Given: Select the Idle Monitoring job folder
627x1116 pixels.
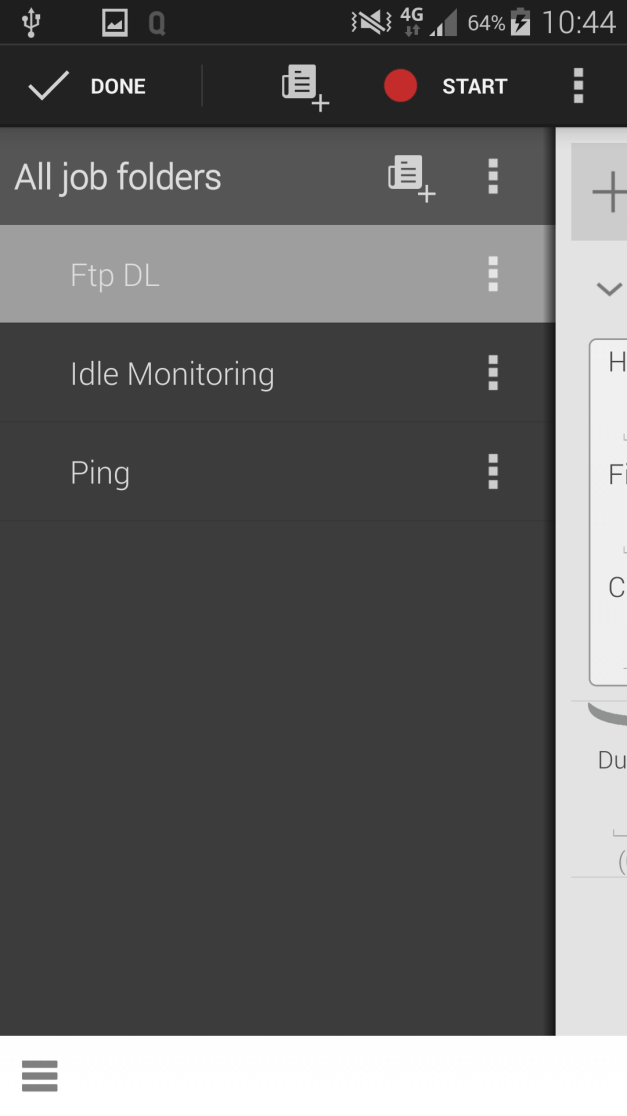Looking at the screenshot, I should (277, 373).
